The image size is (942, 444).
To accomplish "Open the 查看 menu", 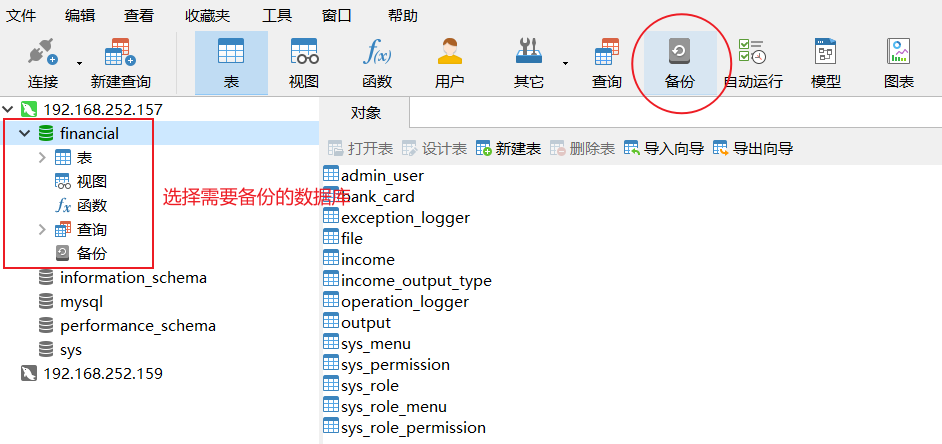I will (x=139, y=16).
